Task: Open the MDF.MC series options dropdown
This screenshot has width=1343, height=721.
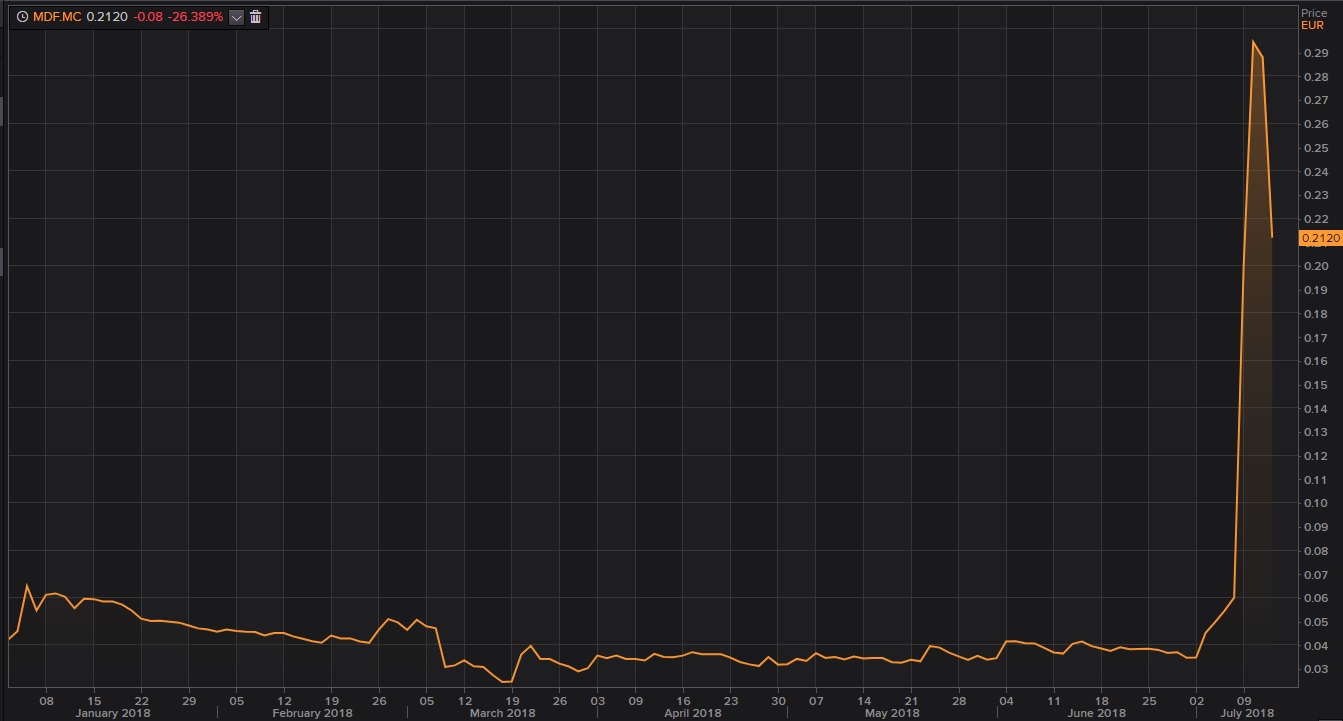Action: [236, 17]
